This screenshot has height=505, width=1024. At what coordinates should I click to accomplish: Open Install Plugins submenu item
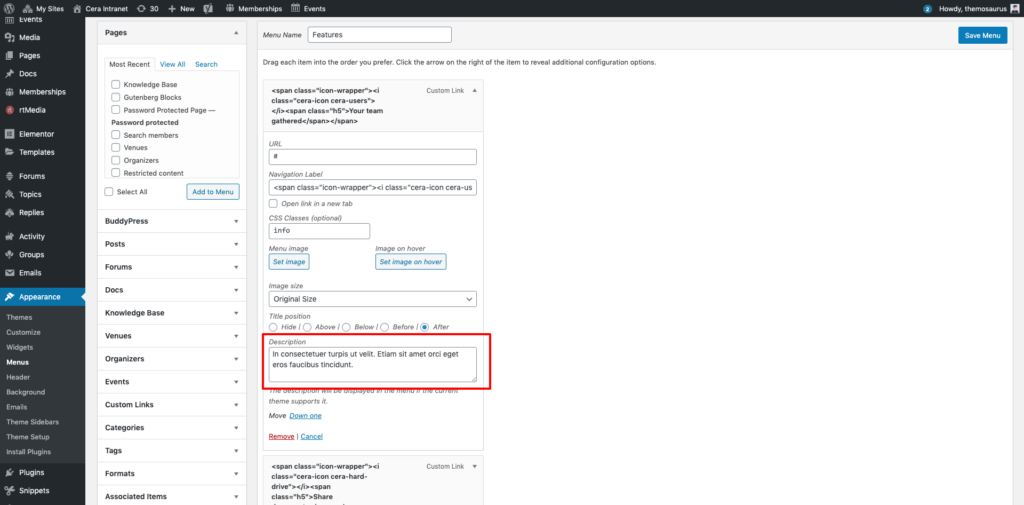point(29,452)
